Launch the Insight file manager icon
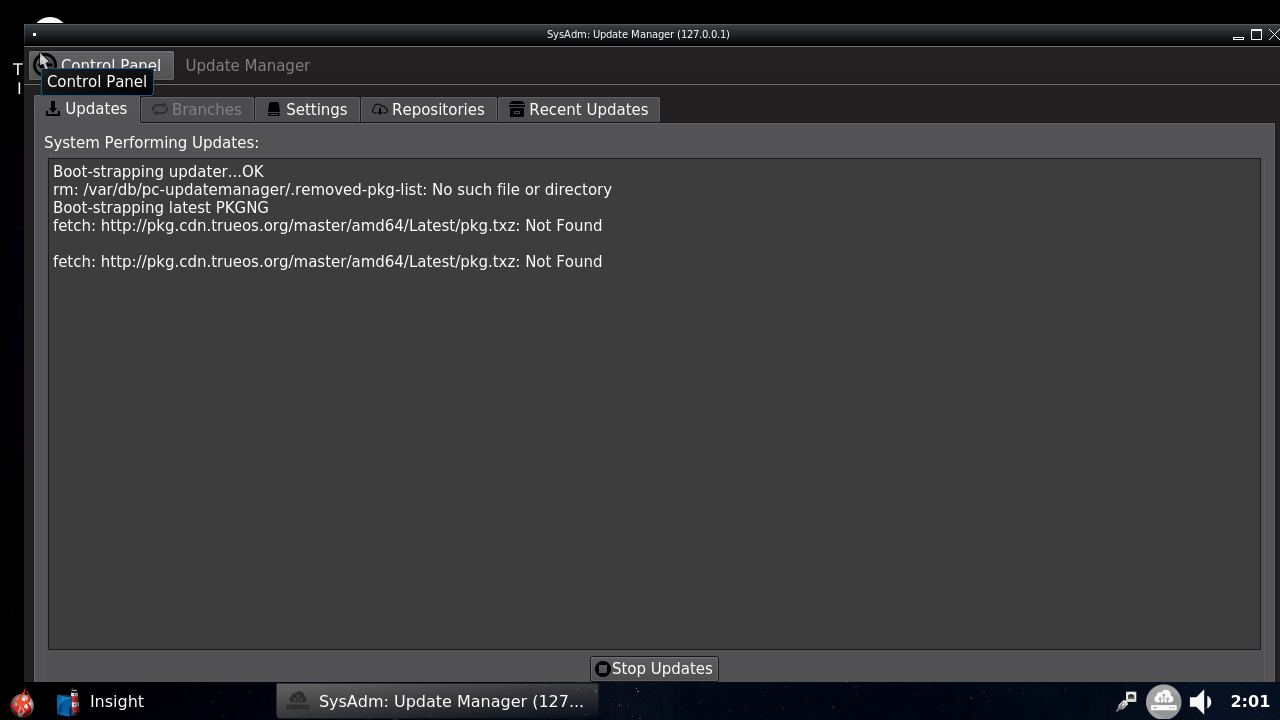 [x=68, y=702]
